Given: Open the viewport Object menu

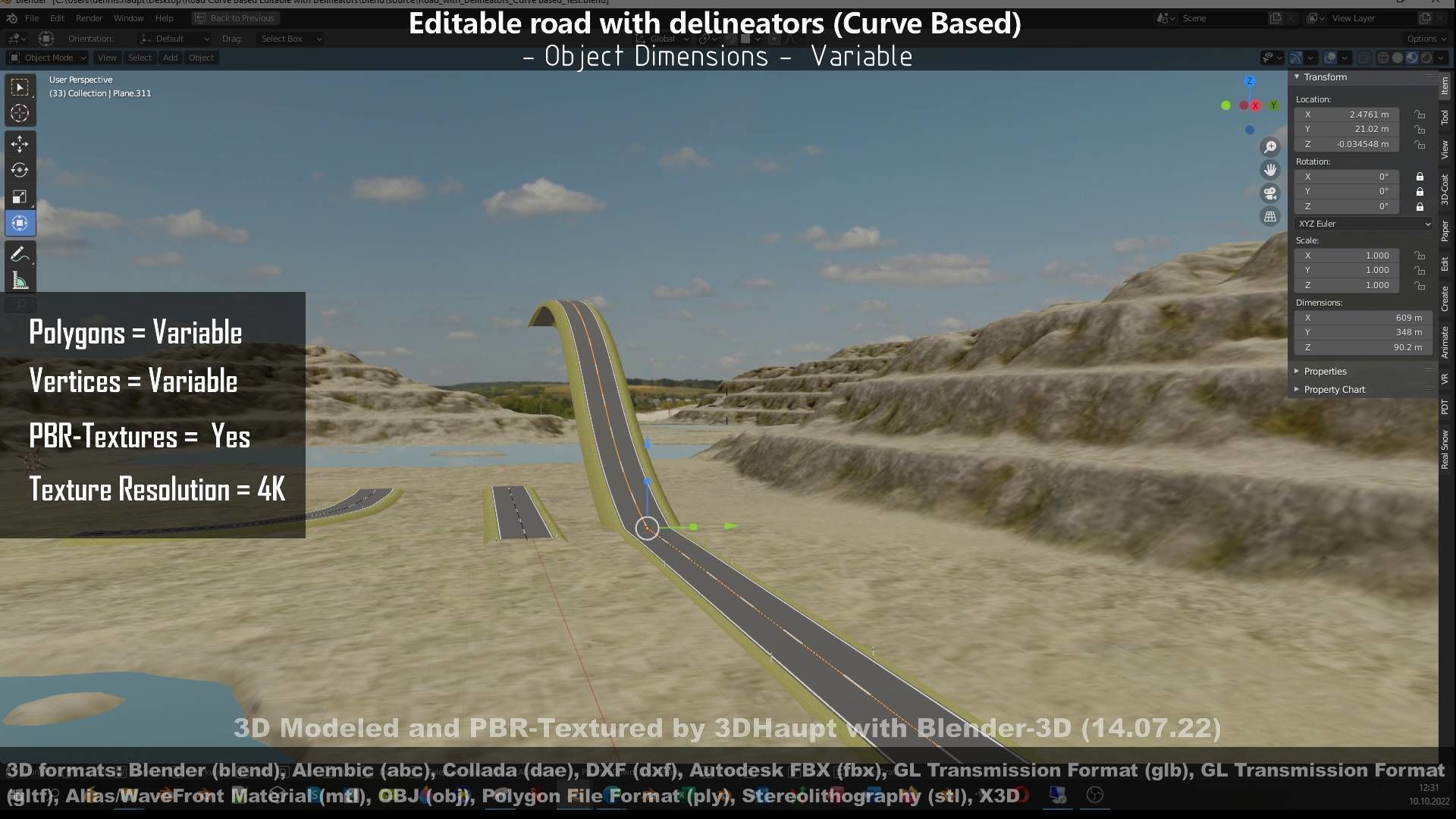Looking at the screenshot, I should [x=201, y=58].
